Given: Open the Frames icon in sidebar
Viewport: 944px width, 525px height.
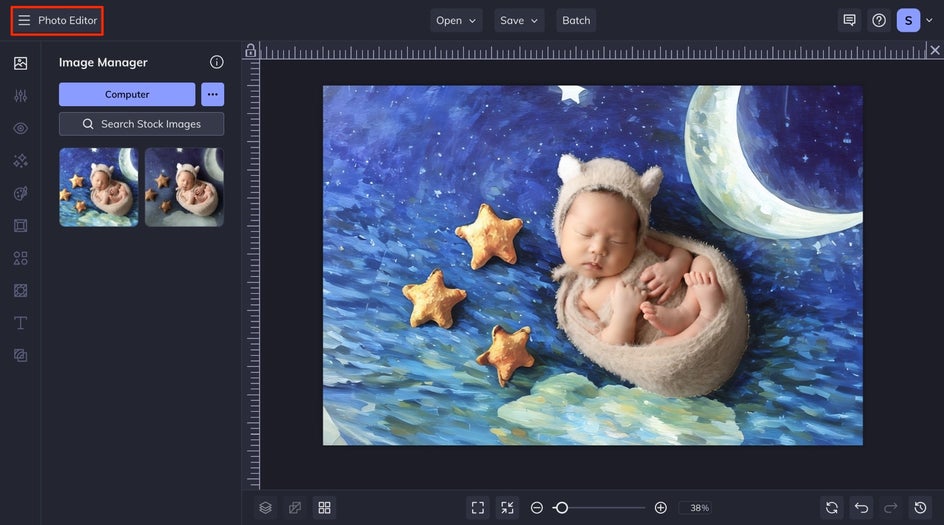Looking at the screenshot, I should tap(20, 226).
